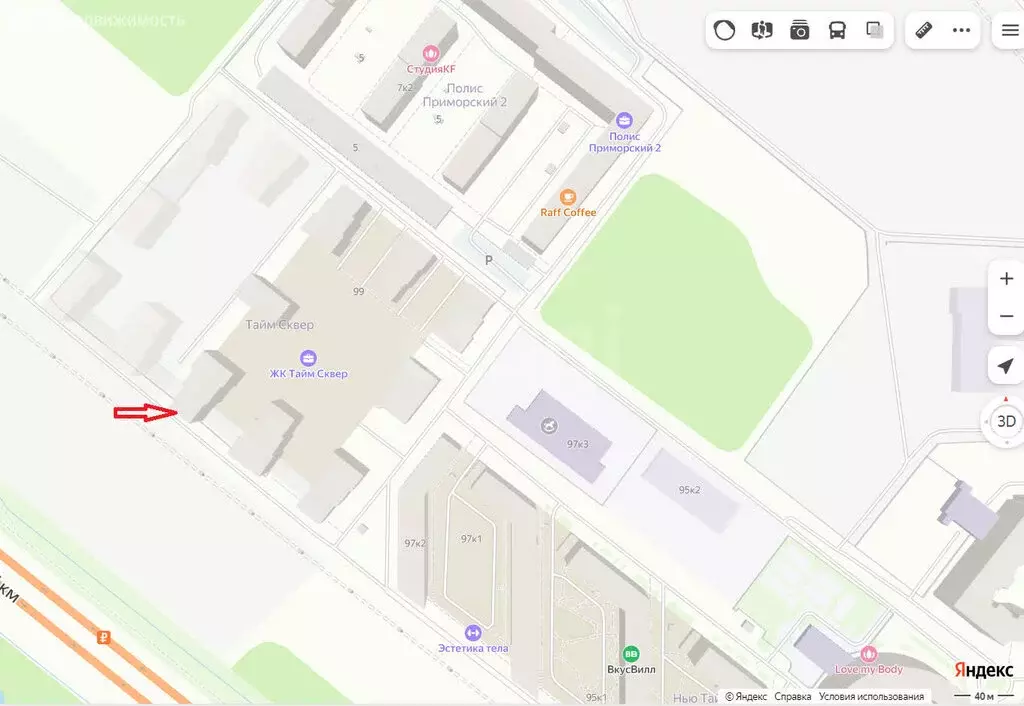Open map layers selector icon

(874, 30)
